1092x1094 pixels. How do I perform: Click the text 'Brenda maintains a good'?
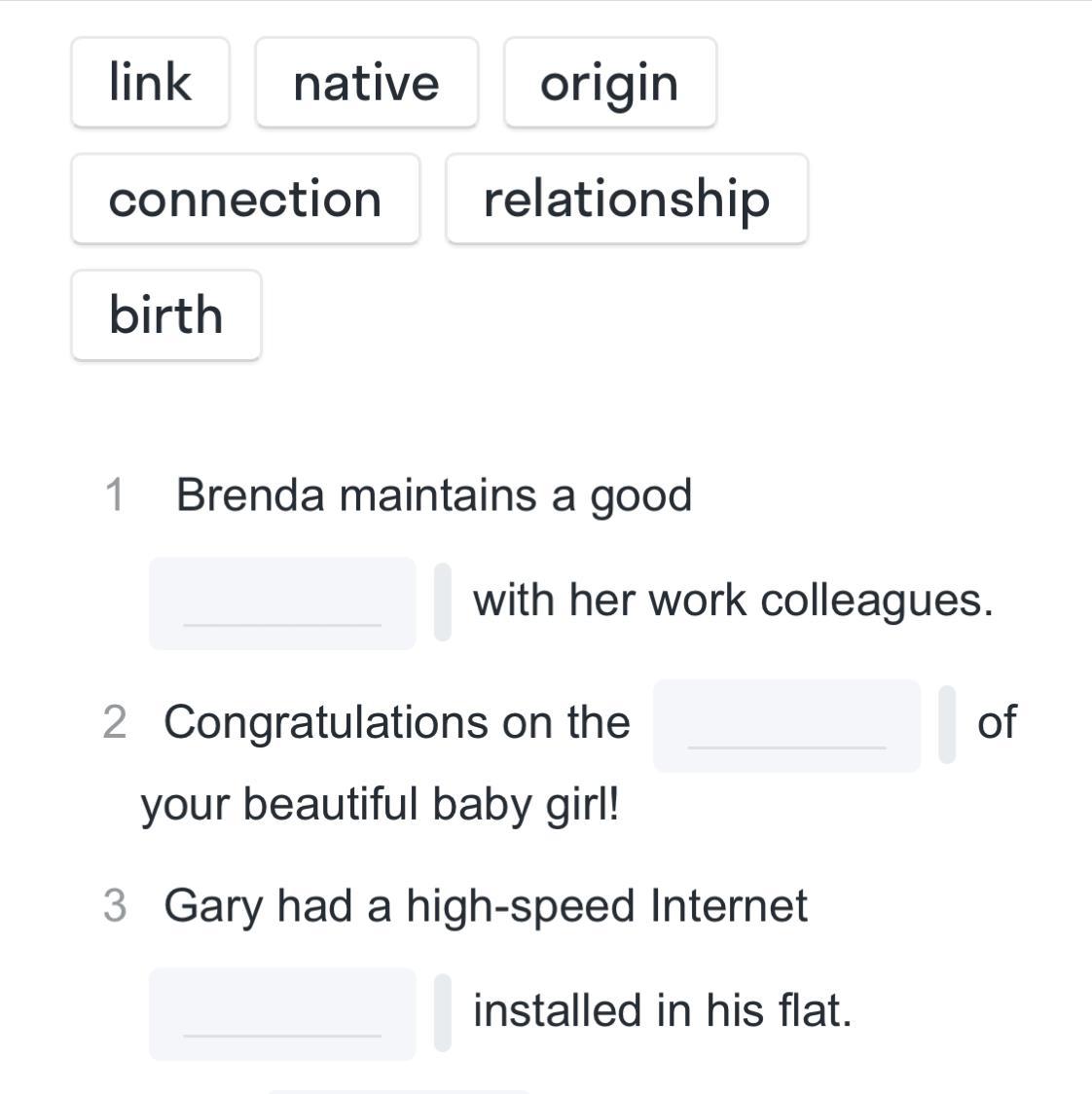[x=434, y=494]
